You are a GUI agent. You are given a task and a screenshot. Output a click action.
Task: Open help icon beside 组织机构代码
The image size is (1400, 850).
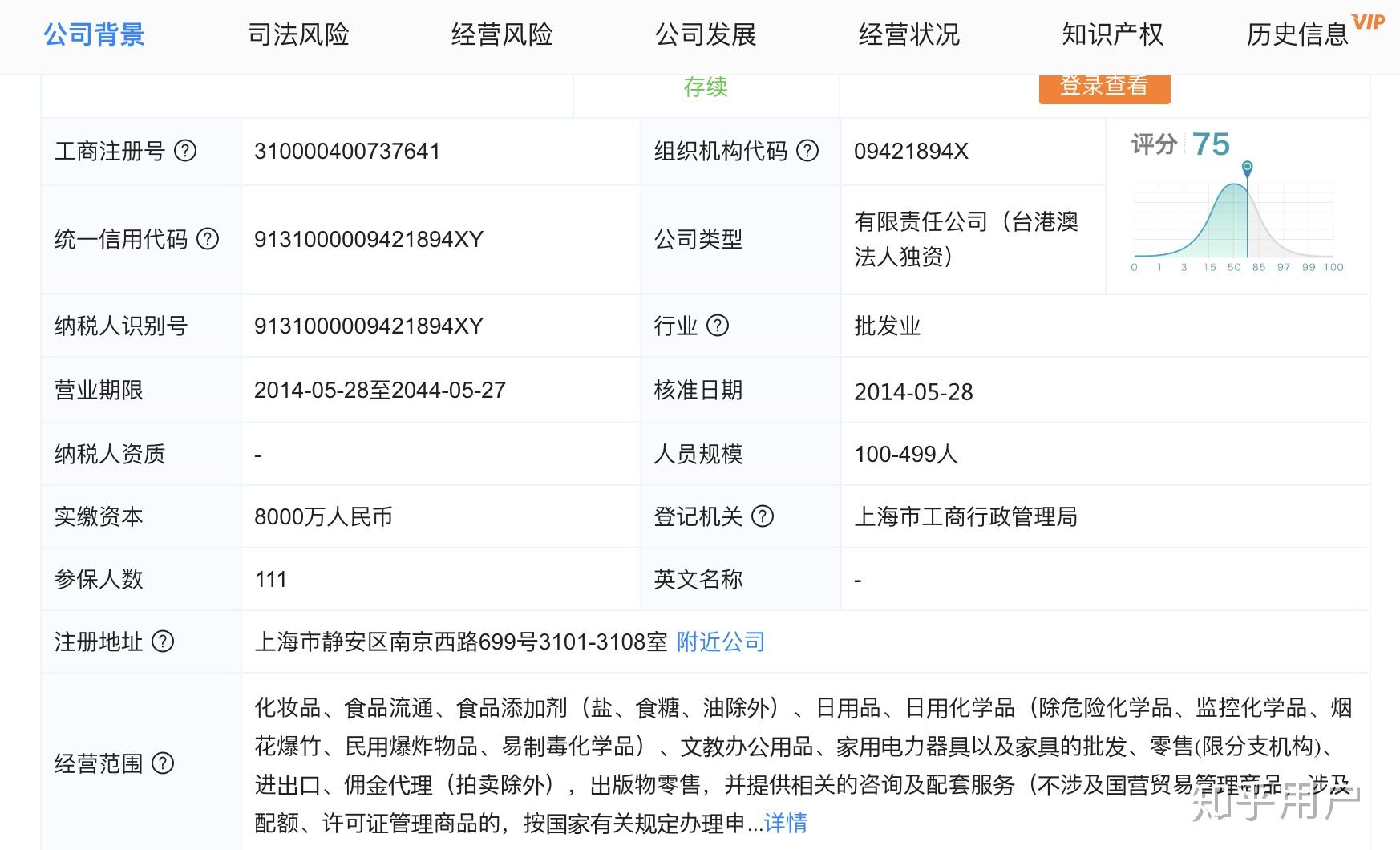tap(807, 151)
